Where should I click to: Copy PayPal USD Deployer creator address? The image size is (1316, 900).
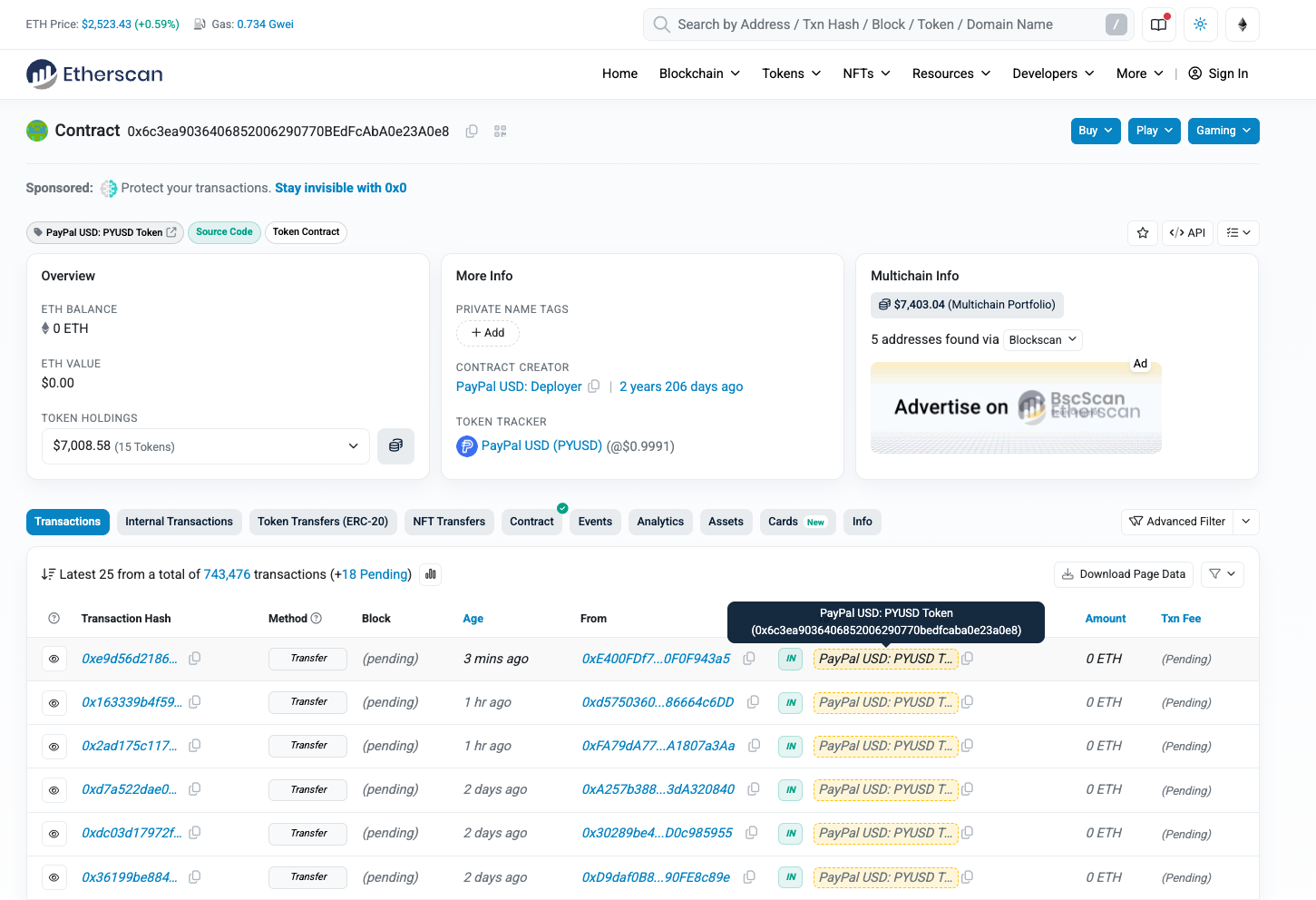pyautogui.click(x=594, y=386)
